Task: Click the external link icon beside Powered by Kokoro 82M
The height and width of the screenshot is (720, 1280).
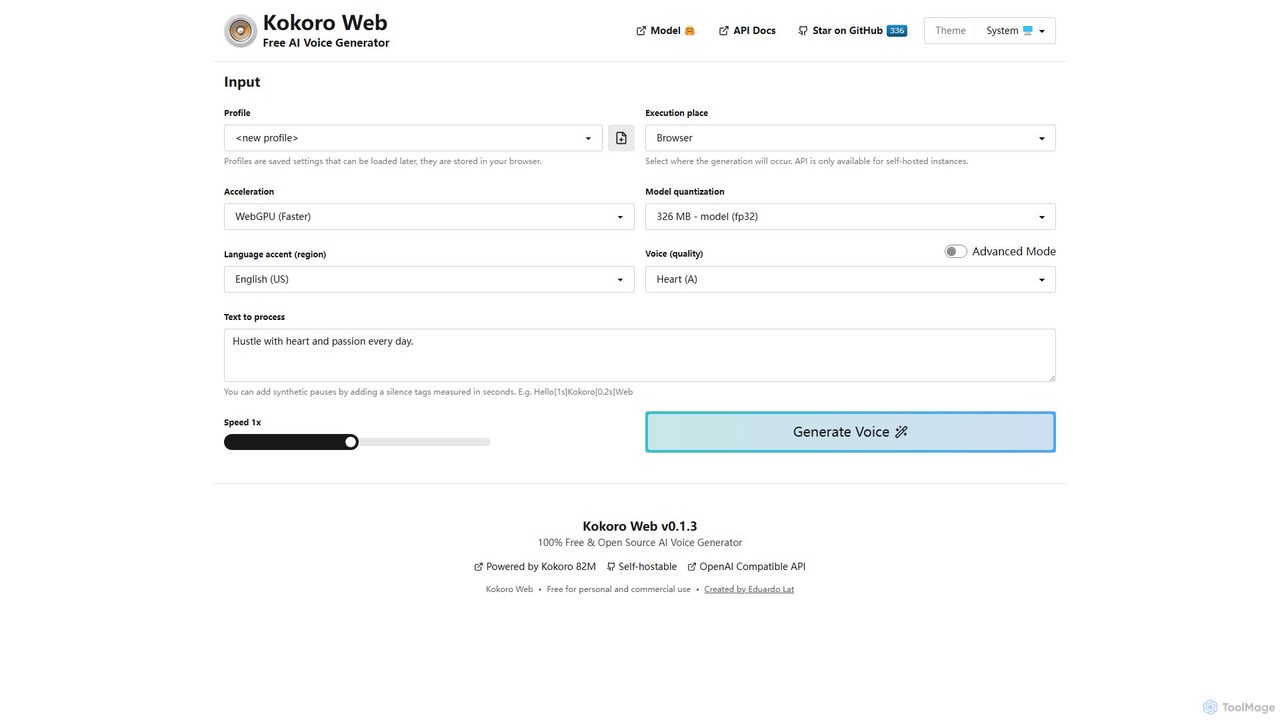Action: (478, 567)
